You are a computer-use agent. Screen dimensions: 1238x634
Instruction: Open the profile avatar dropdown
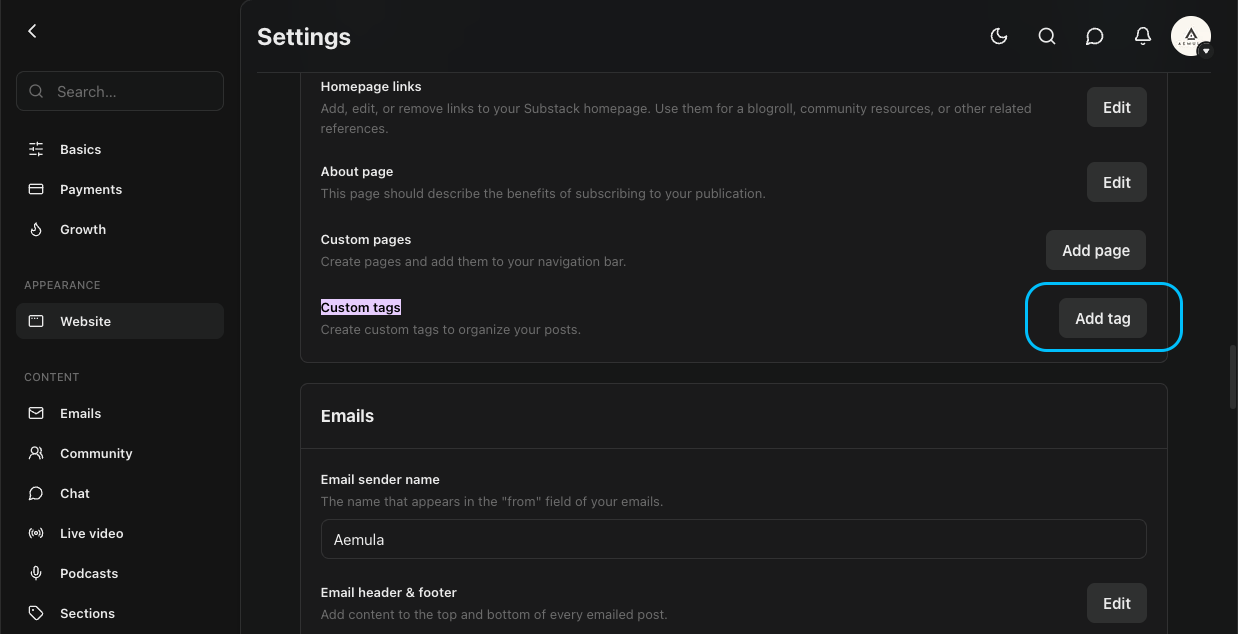coord(1190,36)
